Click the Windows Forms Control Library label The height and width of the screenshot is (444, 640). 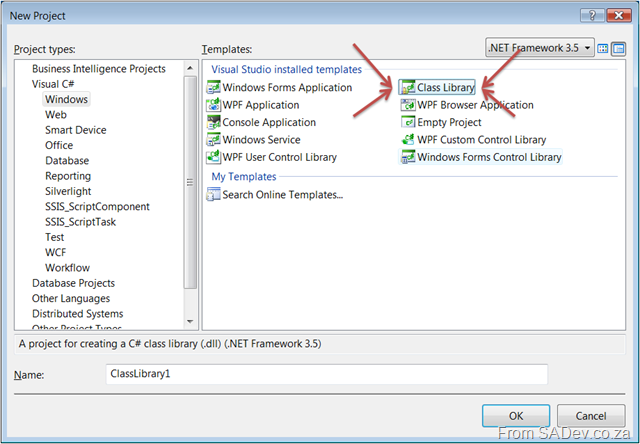tap(489, 157)
